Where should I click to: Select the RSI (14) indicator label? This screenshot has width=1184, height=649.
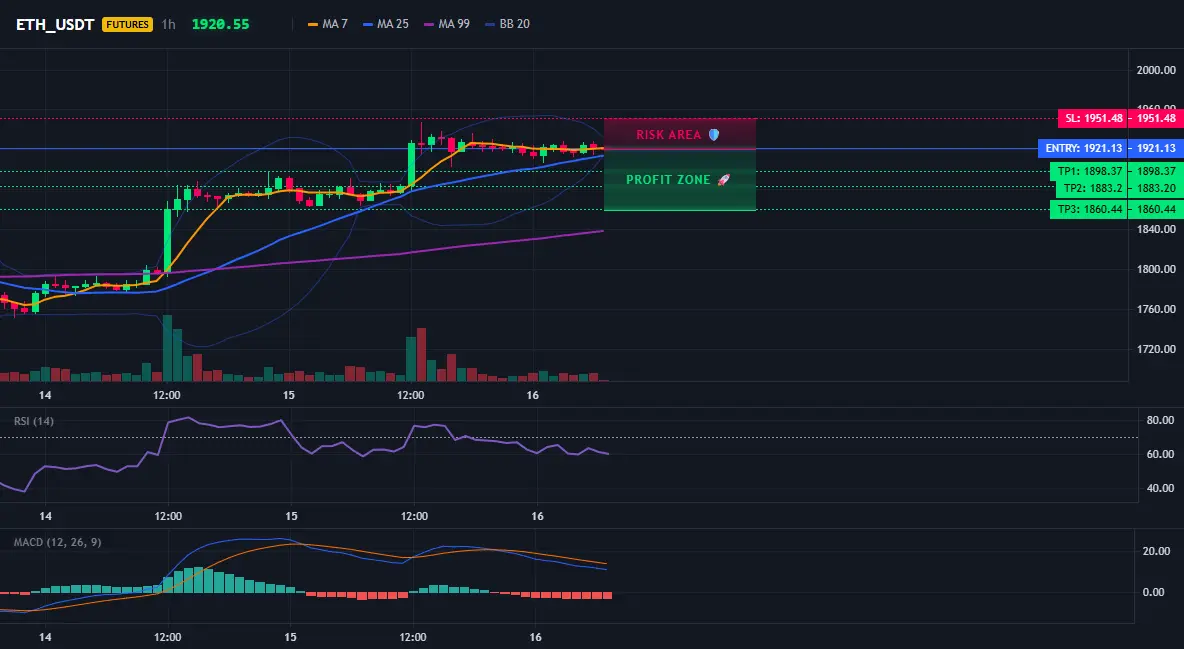click(34, 421)
